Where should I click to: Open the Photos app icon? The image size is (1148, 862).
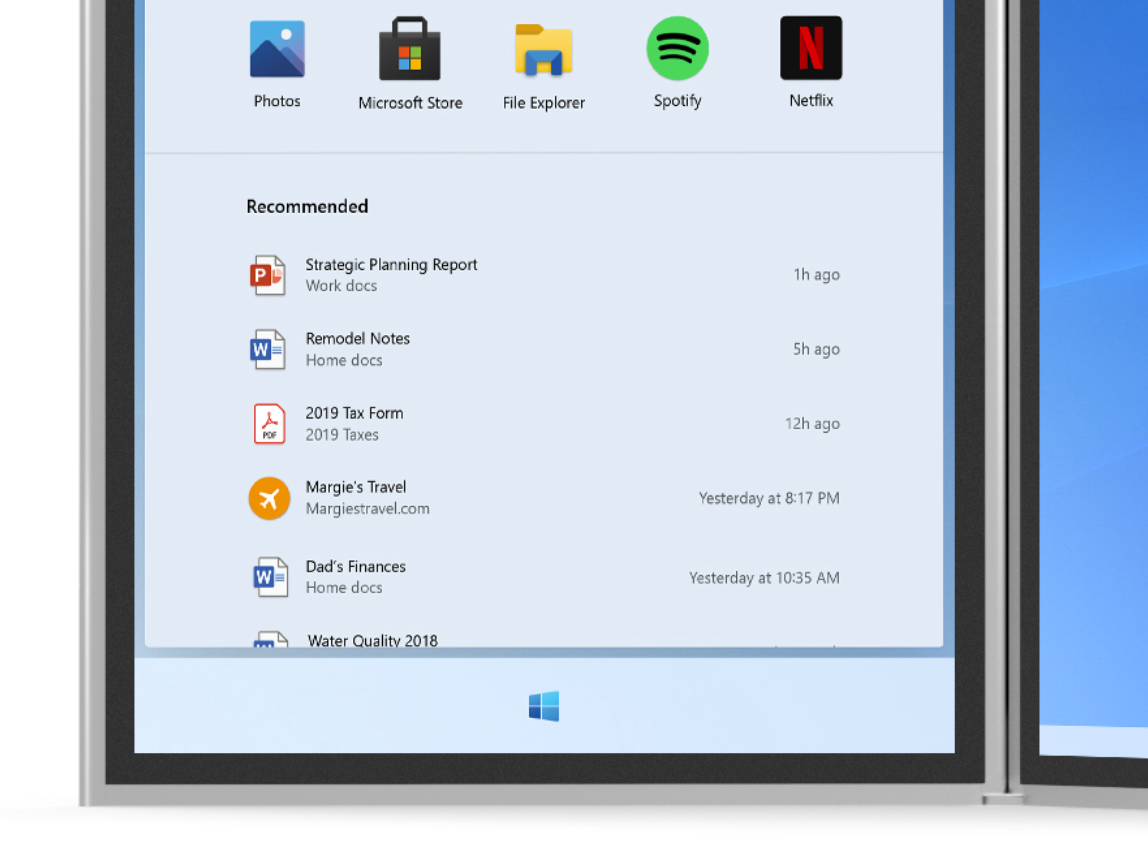click(277, 49)
